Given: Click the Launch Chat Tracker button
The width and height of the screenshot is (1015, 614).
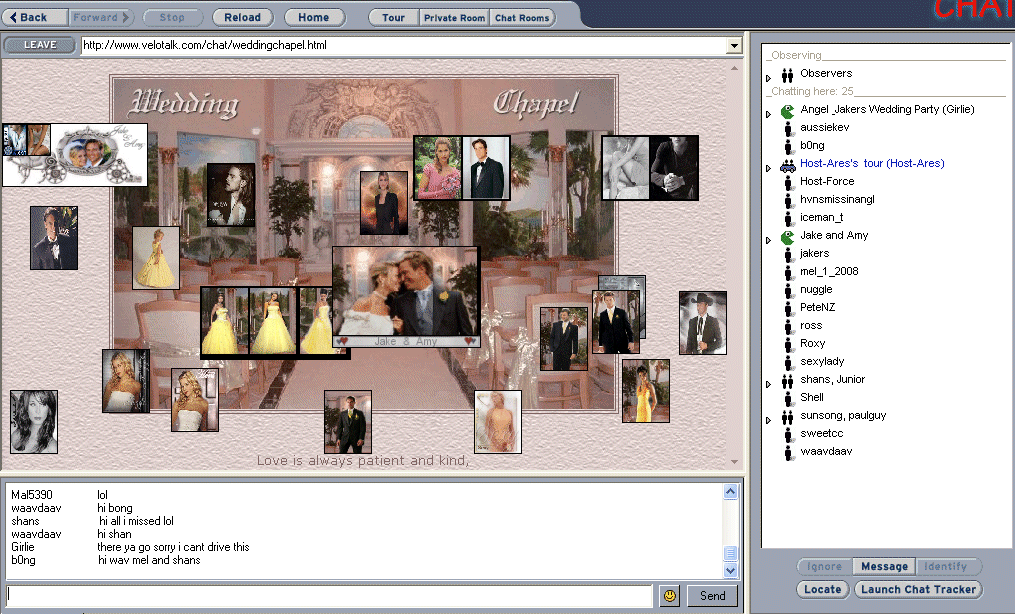Looking at the screenshot, I should [x=918, y=589].
